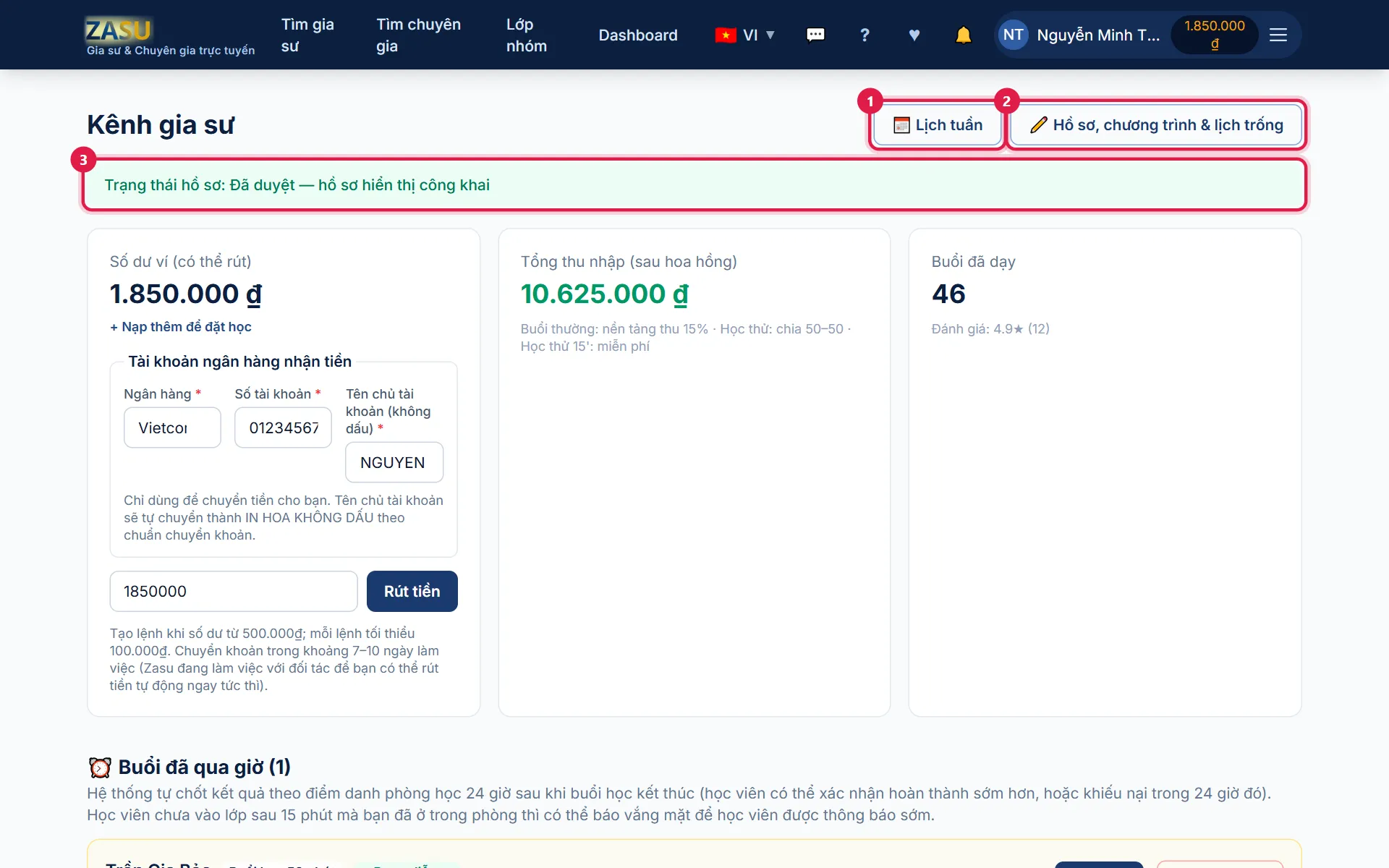The height and width of the screenshot is (868, 1389).
Task: Edit Hồ sơ, chương trình & lịch trống
Action: pyautogui.click(x=1156, y=125)
